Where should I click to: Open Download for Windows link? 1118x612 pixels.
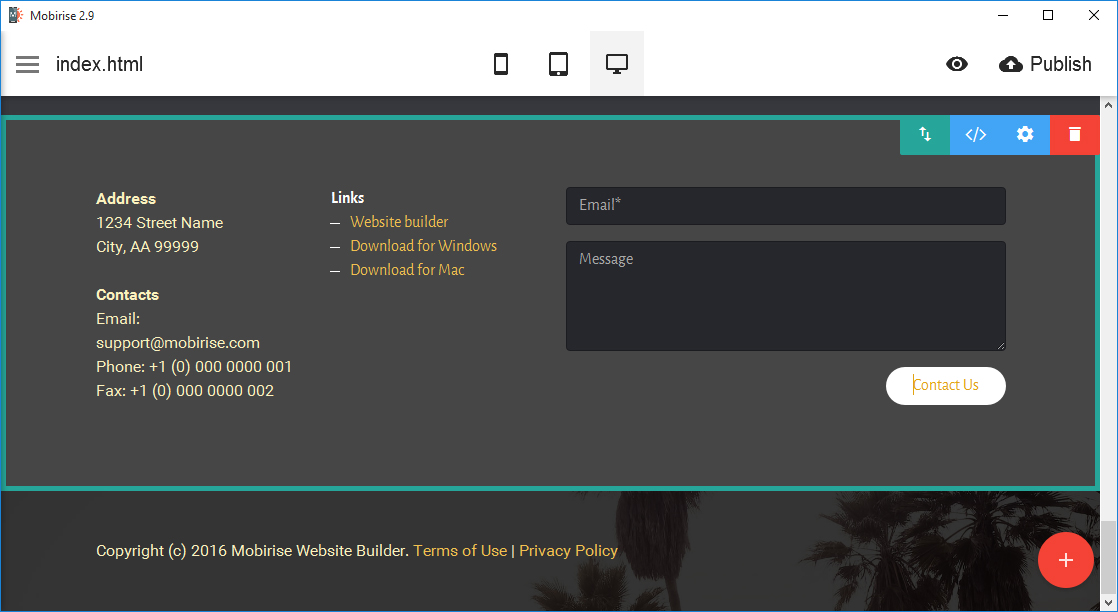pos(424,245)
